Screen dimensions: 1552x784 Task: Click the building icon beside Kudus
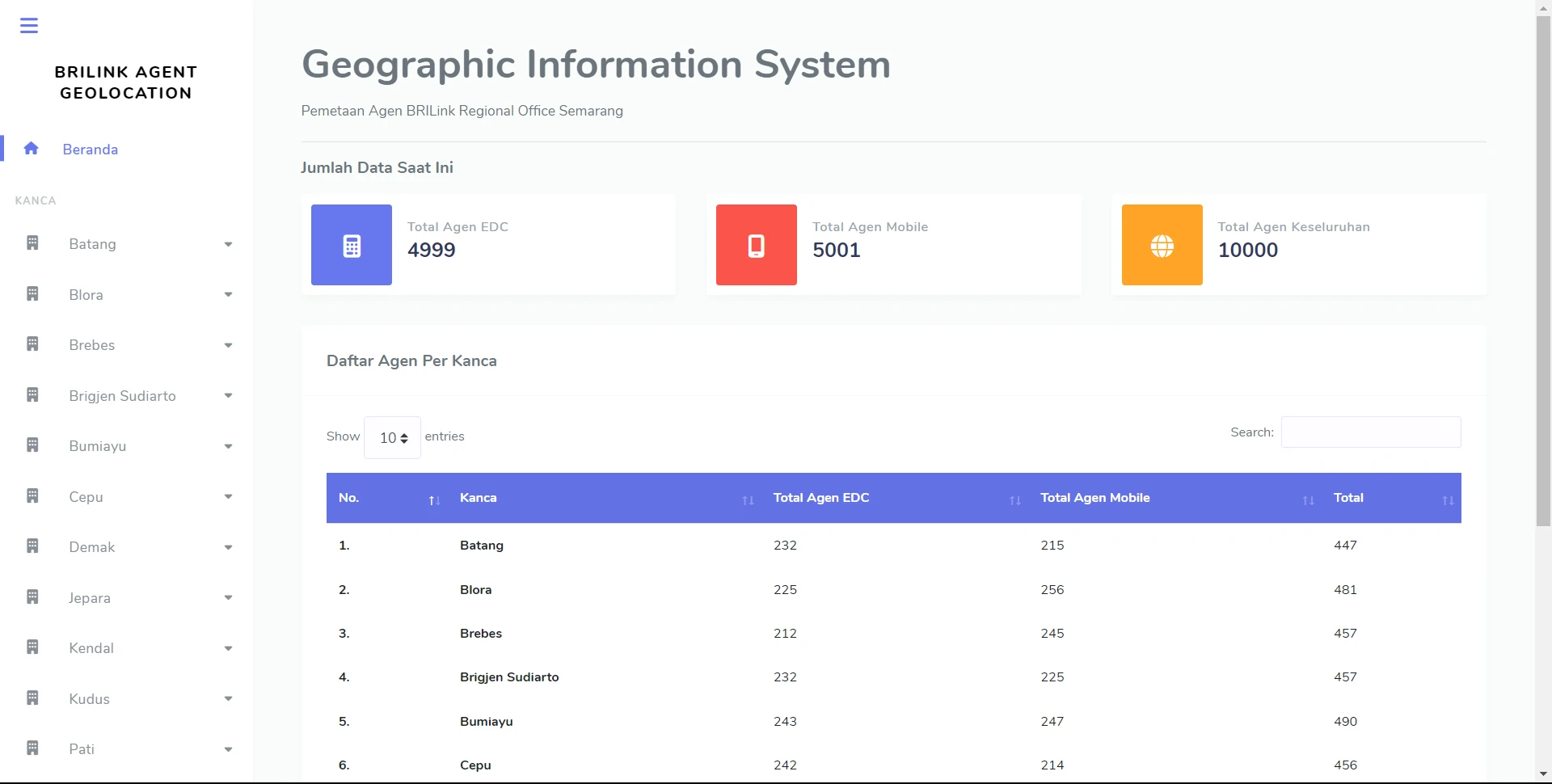(x=32, y=697)
